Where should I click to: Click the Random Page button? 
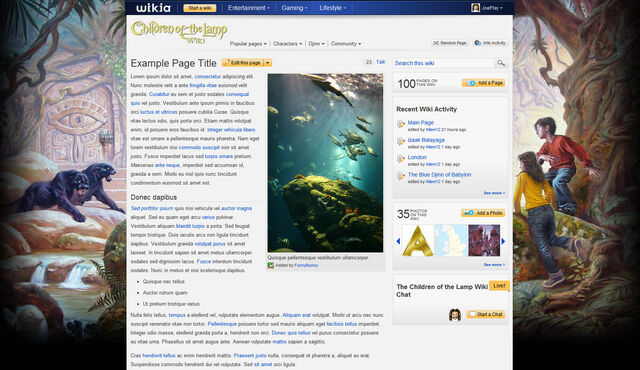pos(450,43)
